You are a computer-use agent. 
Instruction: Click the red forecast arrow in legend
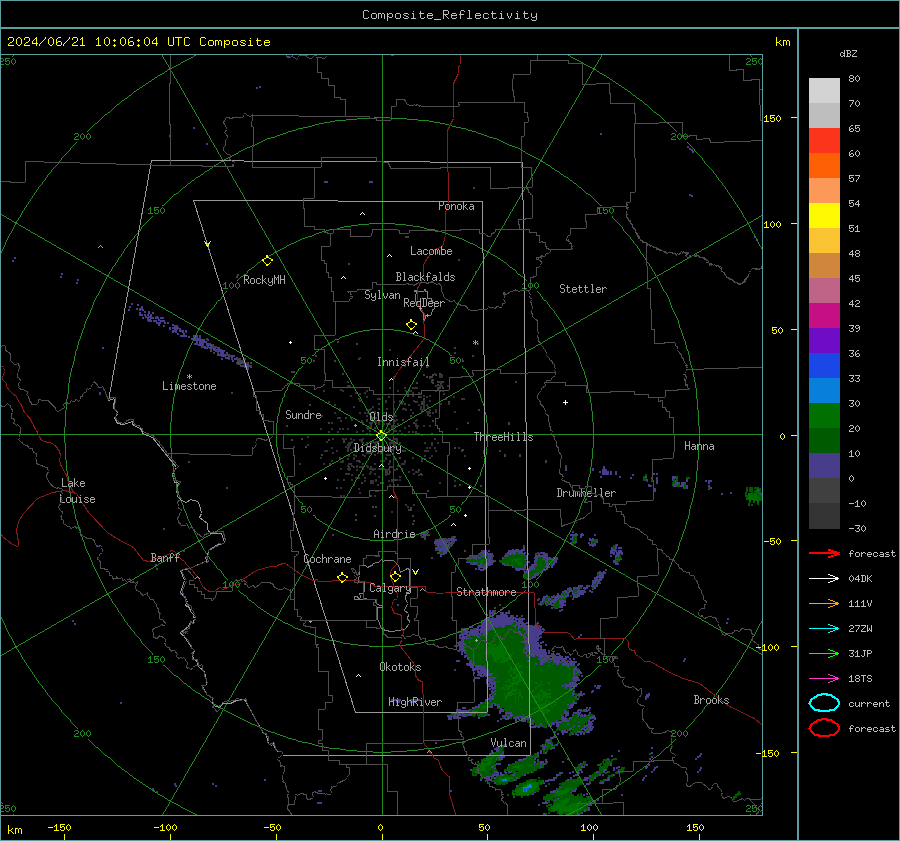(824, 553)
